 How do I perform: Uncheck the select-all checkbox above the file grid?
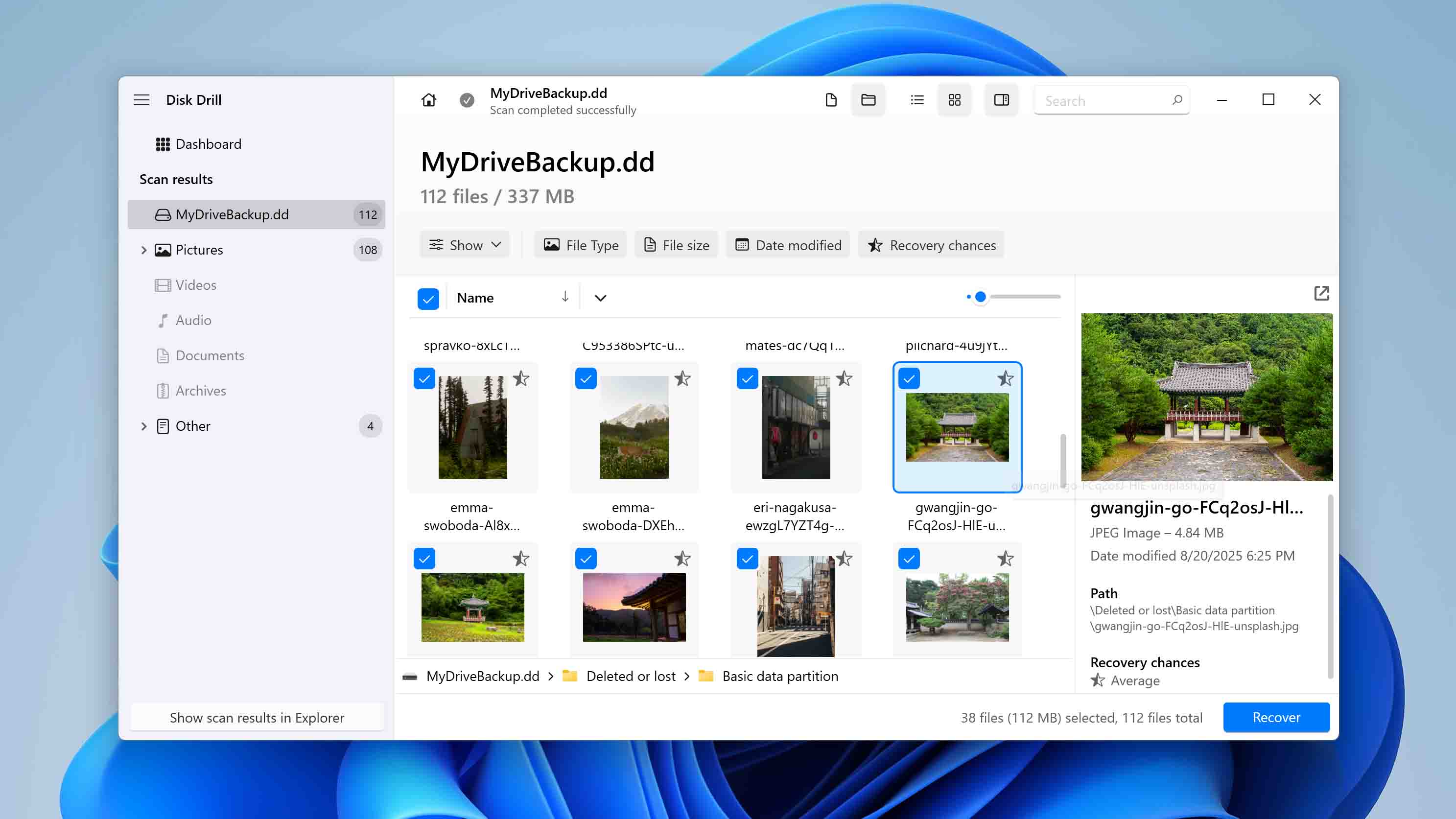428,298
